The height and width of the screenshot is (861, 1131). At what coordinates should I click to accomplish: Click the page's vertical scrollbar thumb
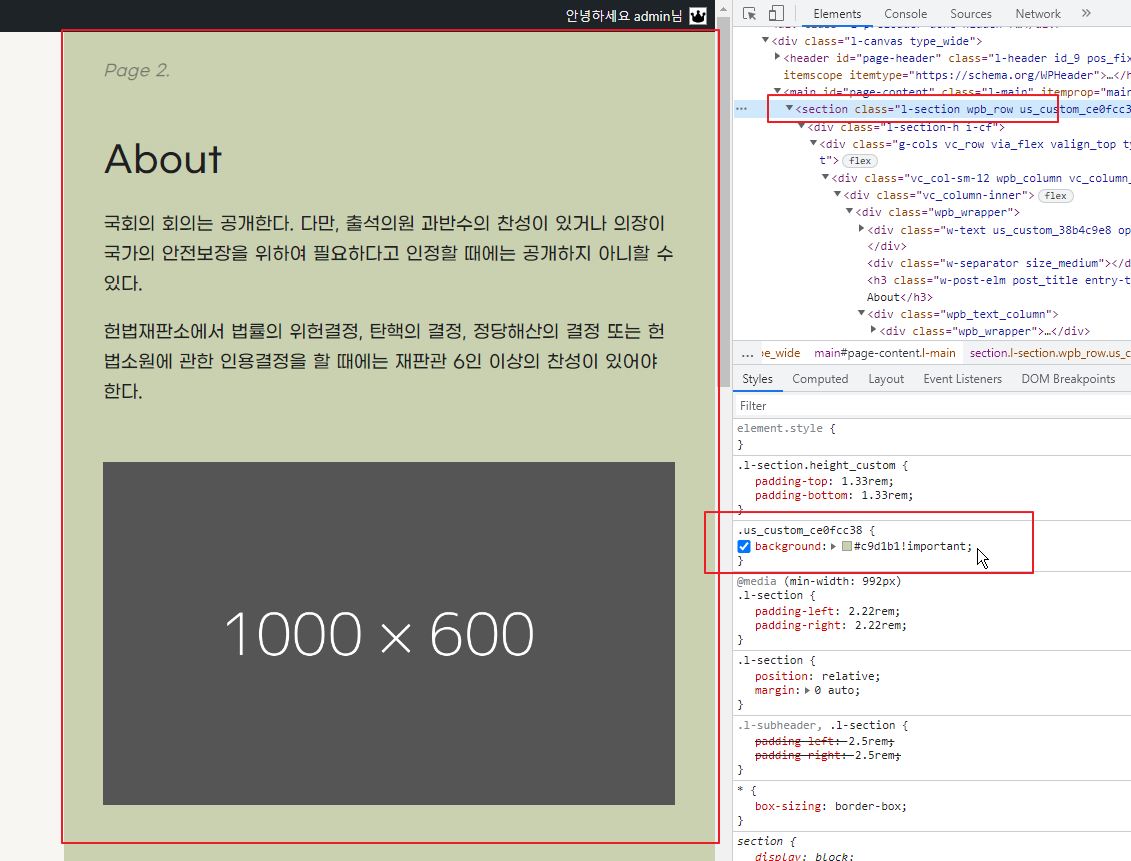[723, 202]
